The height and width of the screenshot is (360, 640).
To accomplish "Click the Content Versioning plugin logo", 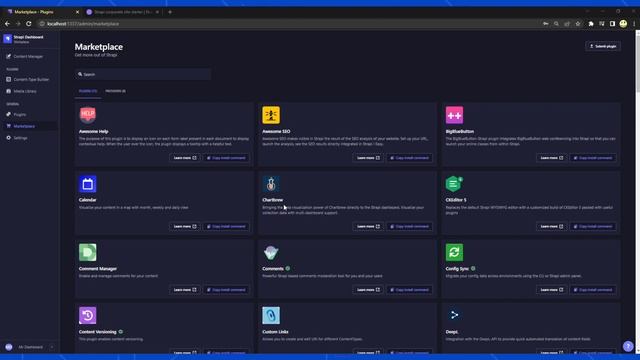I will pos(88,316).
